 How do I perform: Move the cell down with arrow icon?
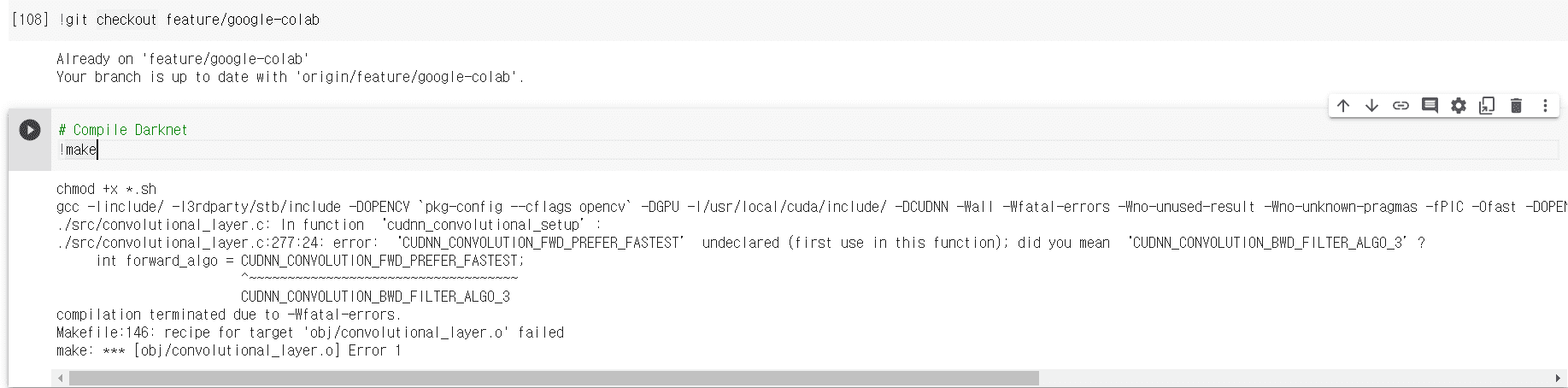pos(1372,106)
